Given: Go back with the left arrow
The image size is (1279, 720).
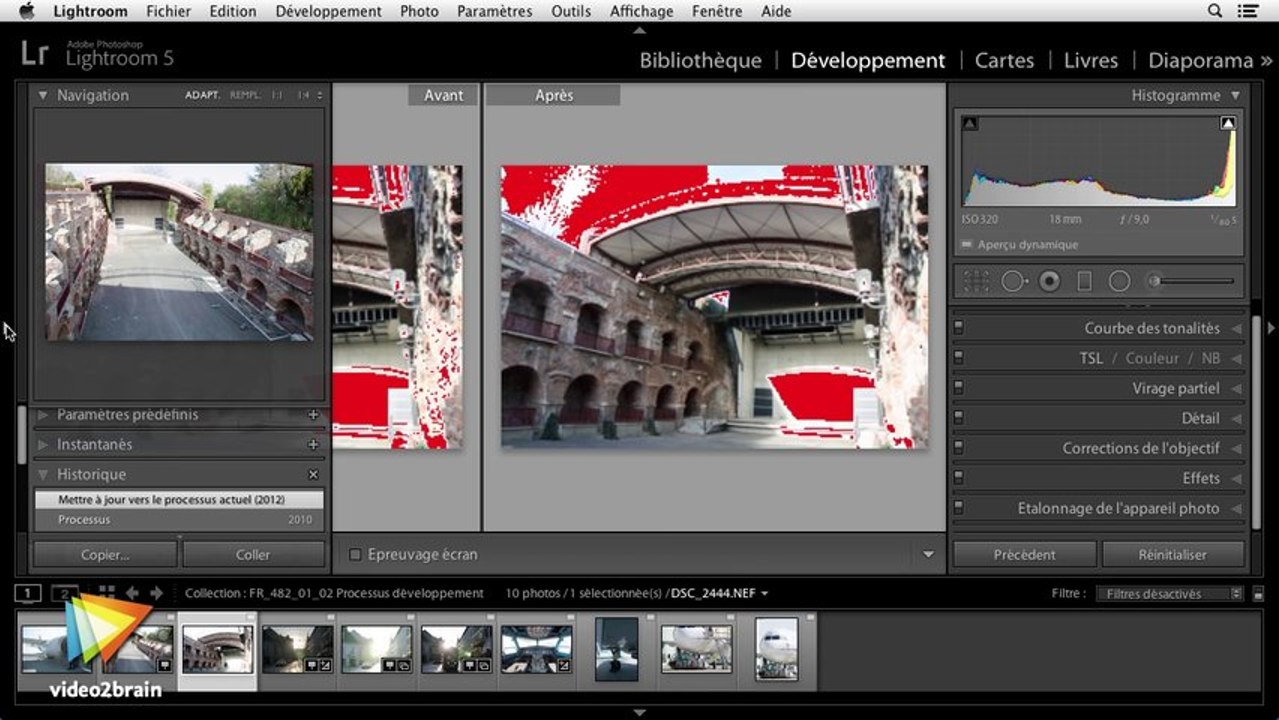Looking at the screenshot, I should 132,593.
